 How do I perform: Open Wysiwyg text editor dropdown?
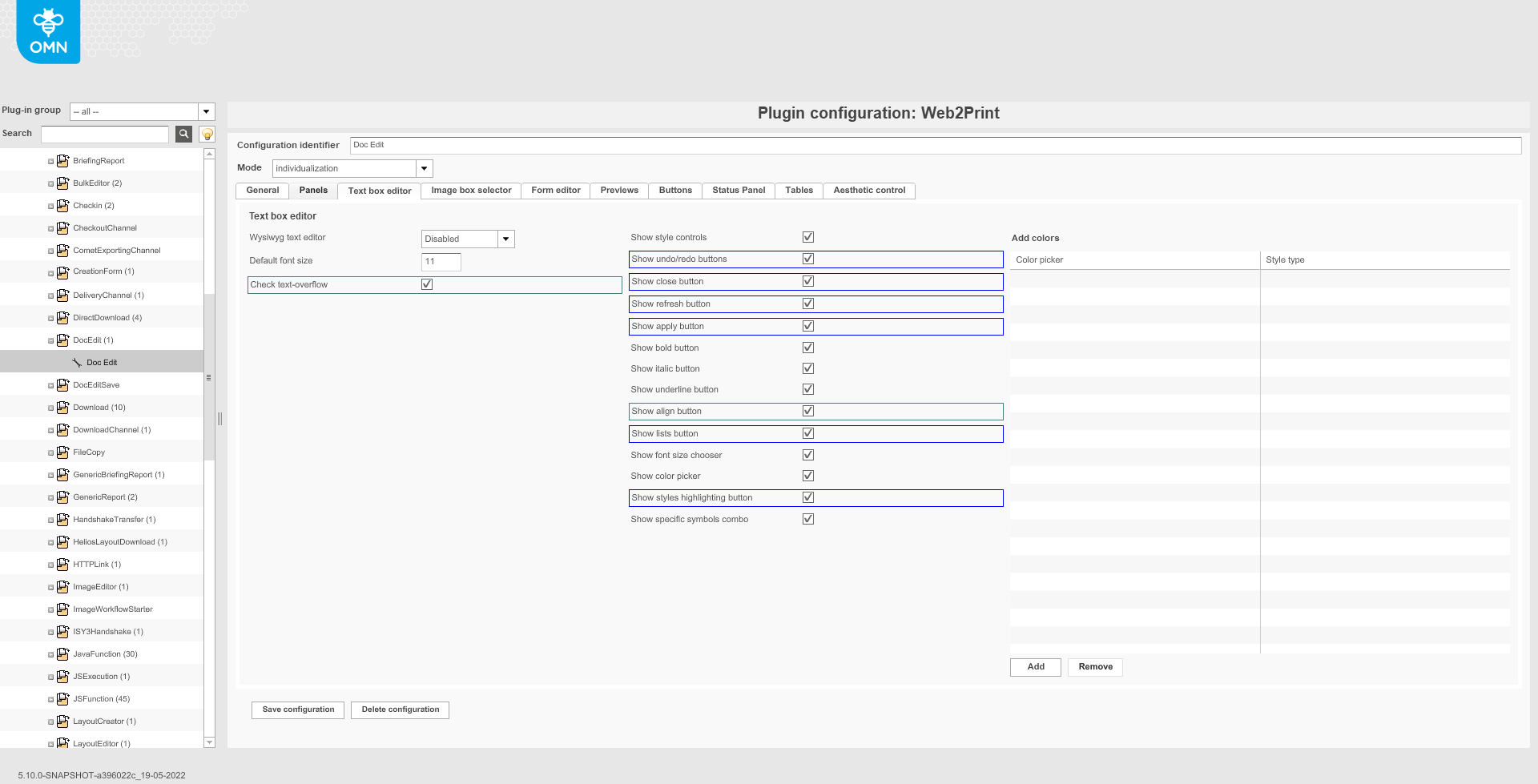(505, 239)
